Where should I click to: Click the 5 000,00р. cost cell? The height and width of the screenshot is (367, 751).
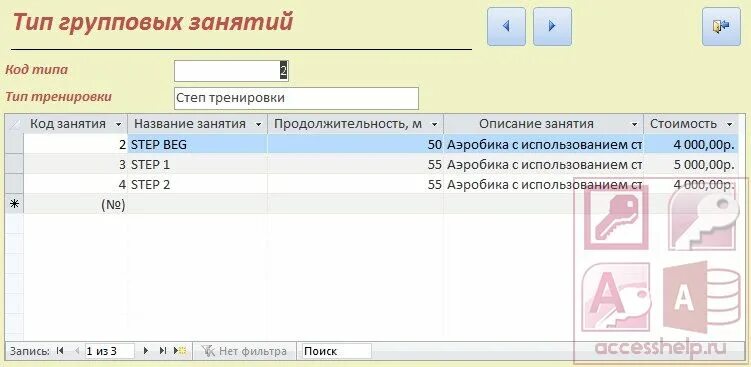pos(690,164)
